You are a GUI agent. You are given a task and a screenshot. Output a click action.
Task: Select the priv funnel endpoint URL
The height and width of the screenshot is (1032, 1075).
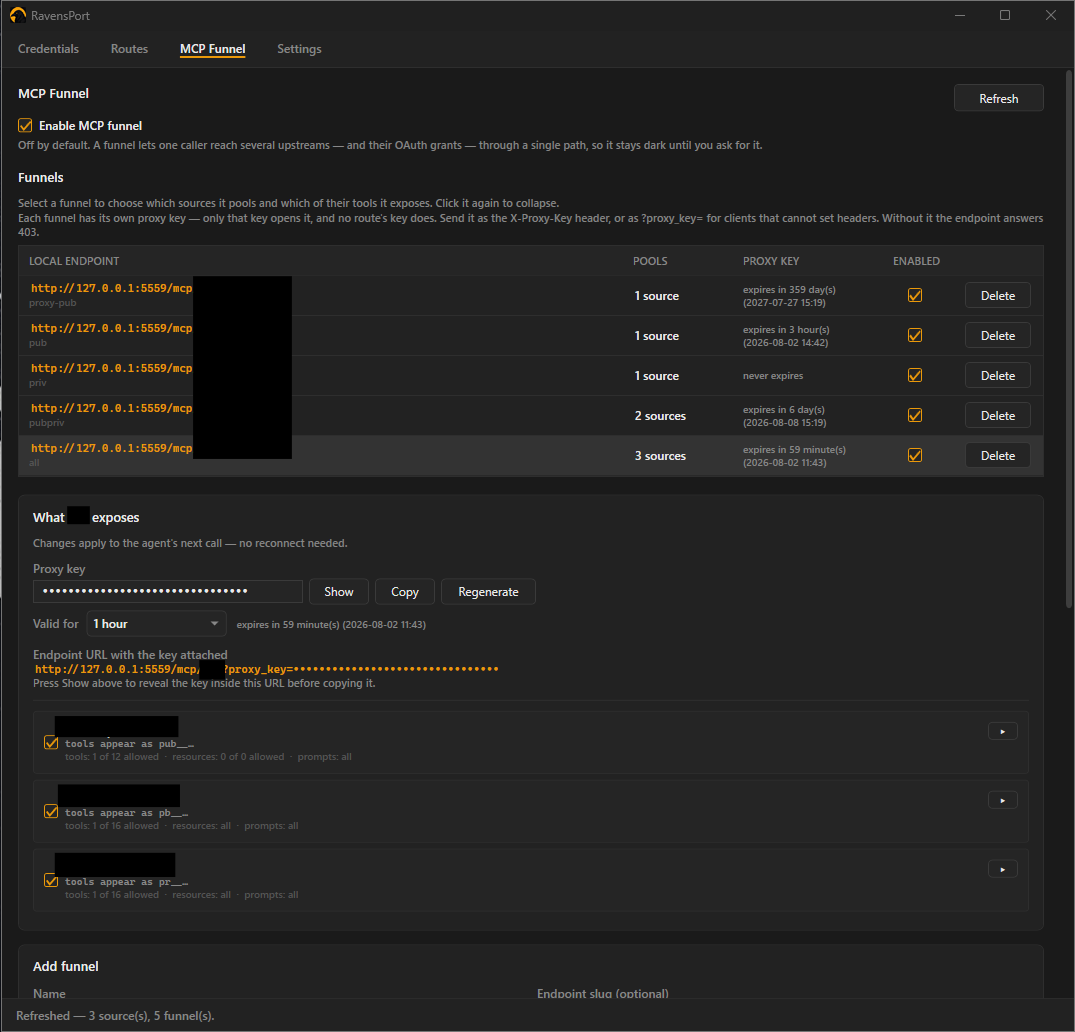pos(111,368)
